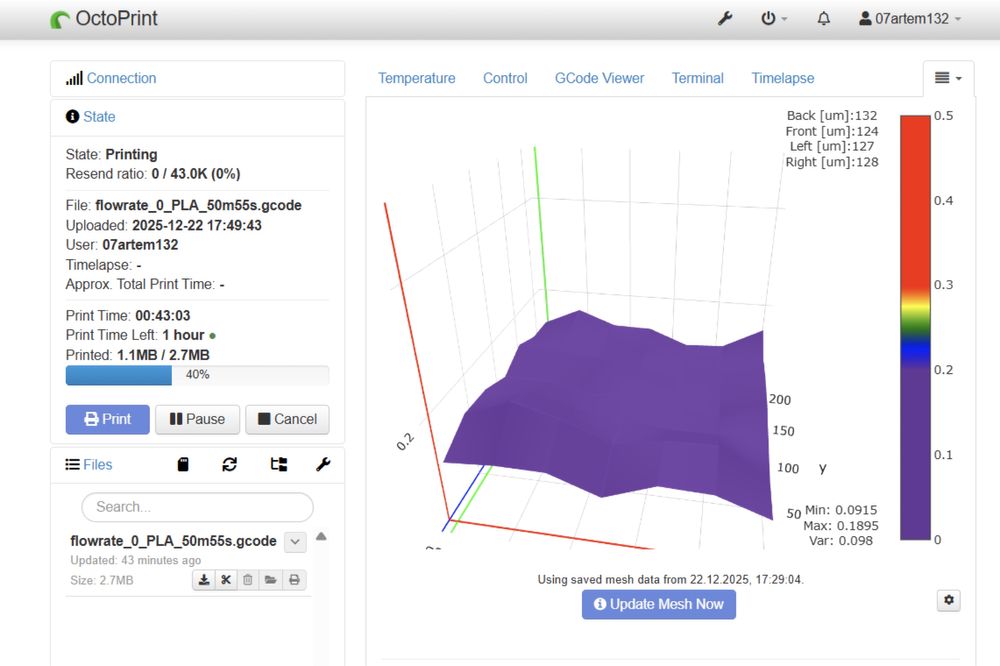Click the SD card icon in Files
This screenshot has height=666, width=1000.
183,464
